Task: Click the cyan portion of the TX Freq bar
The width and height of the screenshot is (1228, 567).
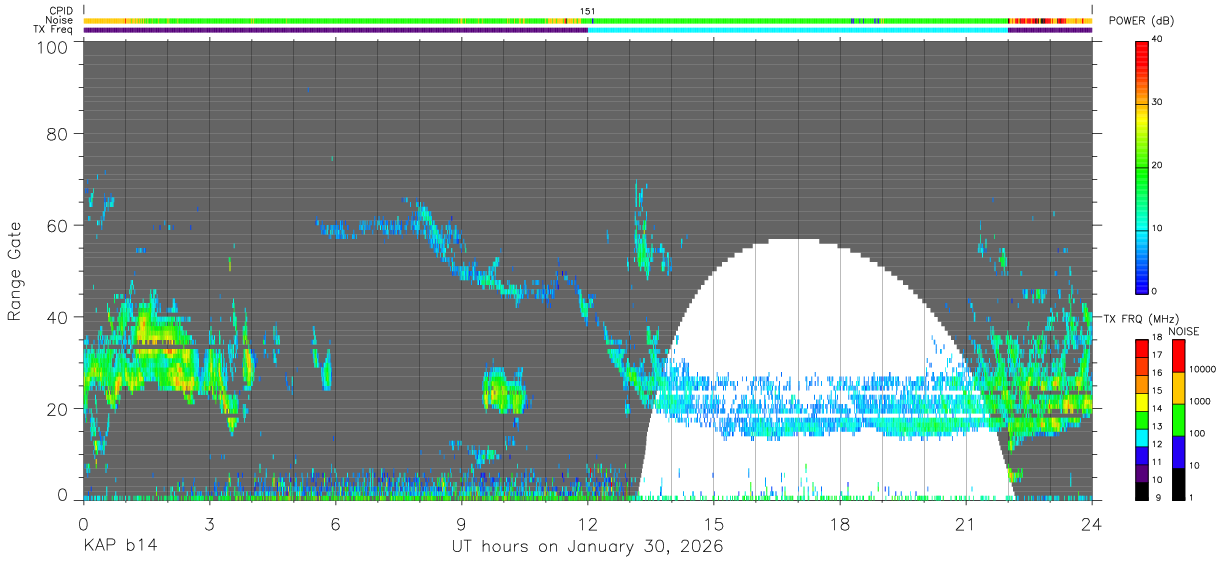Action: click(798, 30)
